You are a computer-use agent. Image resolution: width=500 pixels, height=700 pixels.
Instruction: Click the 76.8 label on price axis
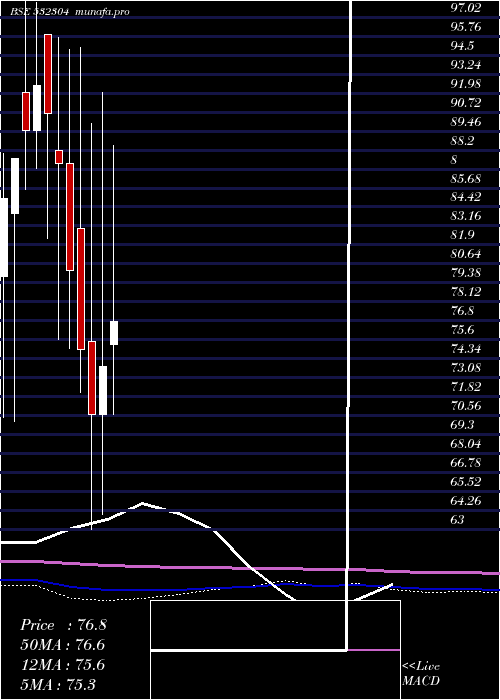tap(462, 311)
